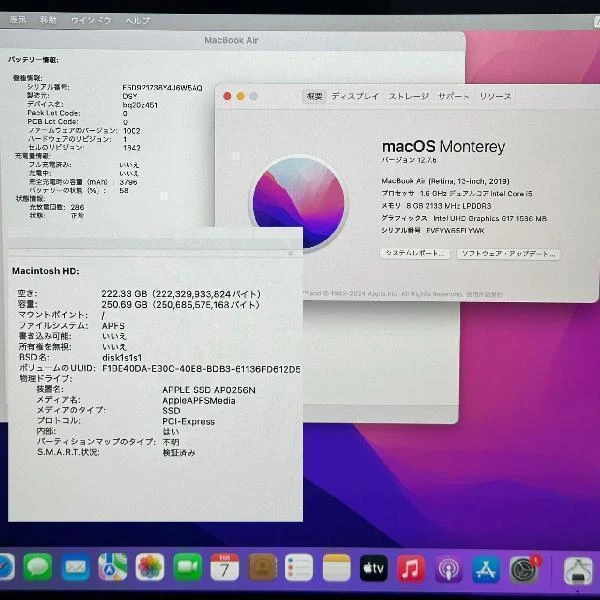Screen dimensions: 600x600
Task: Open the Contacts app icon
Action: coord(262,567)
